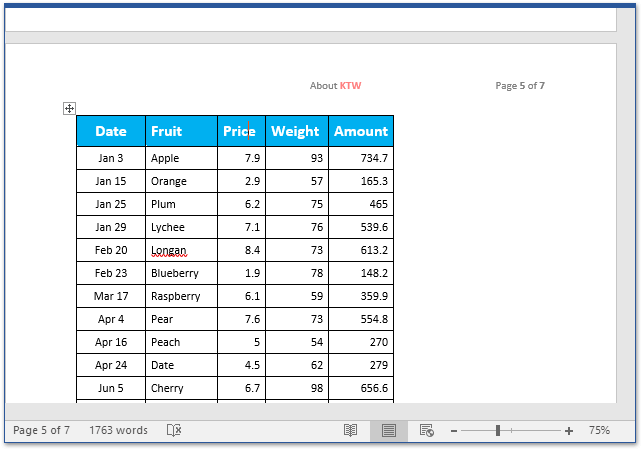
Task: Click the table move handle icon
Action: (x=70, y=108)
